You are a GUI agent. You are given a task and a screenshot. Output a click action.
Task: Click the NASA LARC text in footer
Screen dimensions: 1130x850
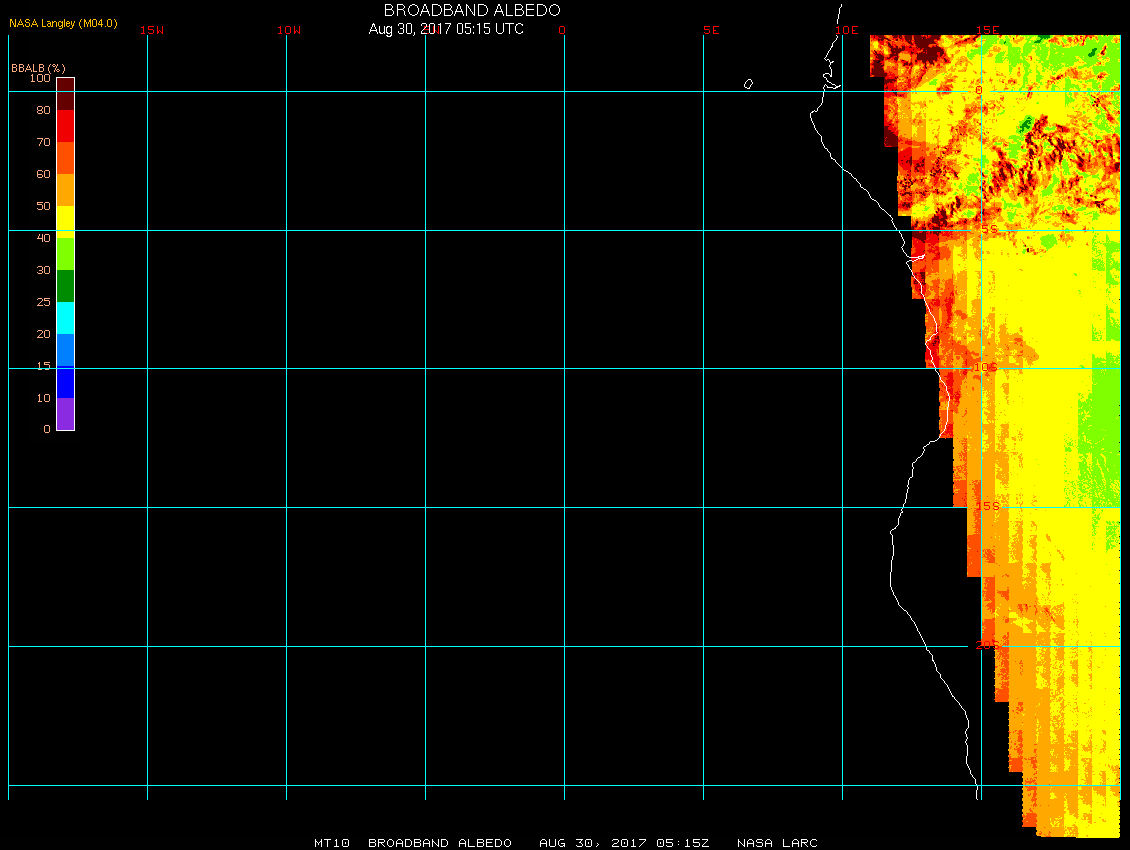(777, 843)
